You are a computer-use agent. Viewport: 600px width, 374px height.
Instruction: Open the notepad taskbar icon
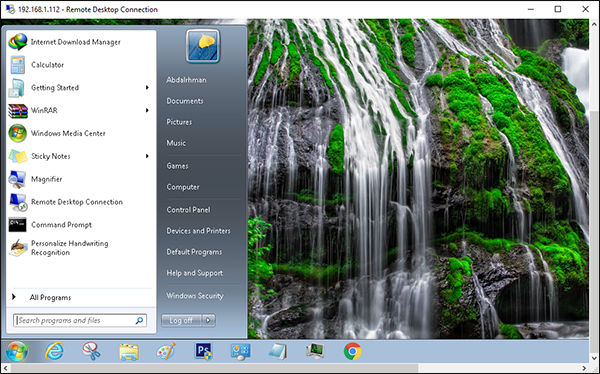point(278,351)
